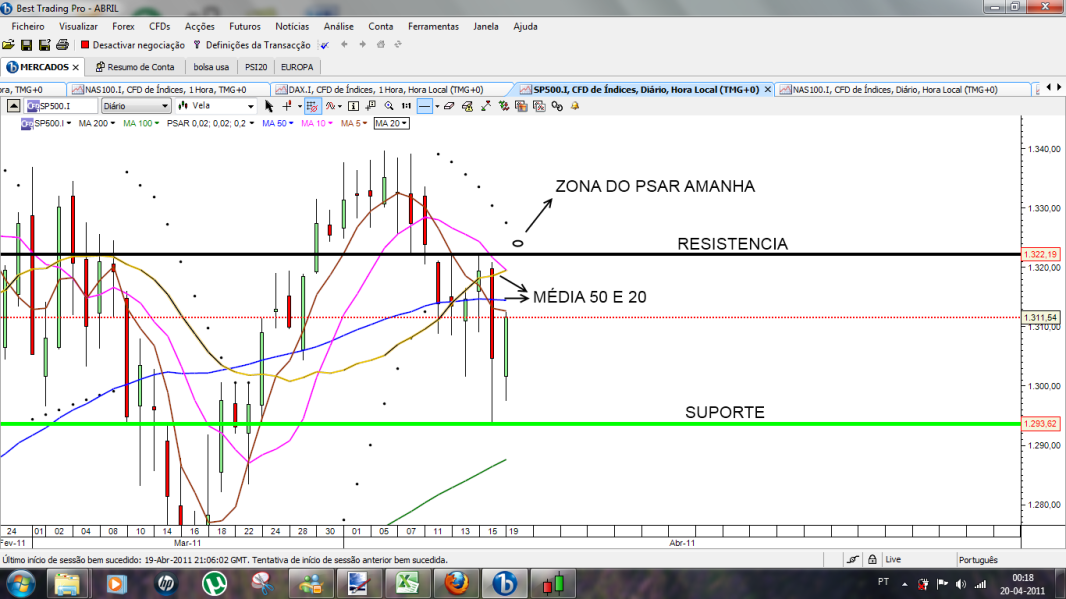1066x599 pixels.
Task: Click the 1:1 scale reset icon
Action: (407, 106)
